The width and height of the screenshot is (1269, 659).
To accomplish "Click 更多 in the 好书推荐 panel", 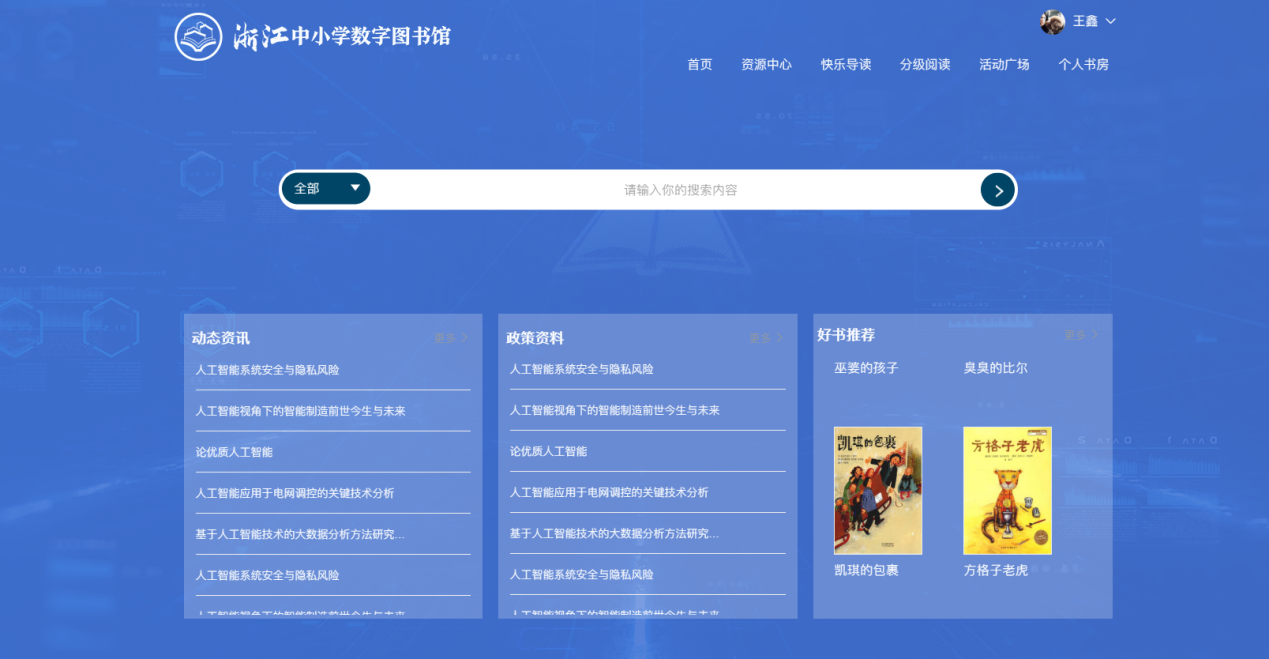I will coord(1081,335).
